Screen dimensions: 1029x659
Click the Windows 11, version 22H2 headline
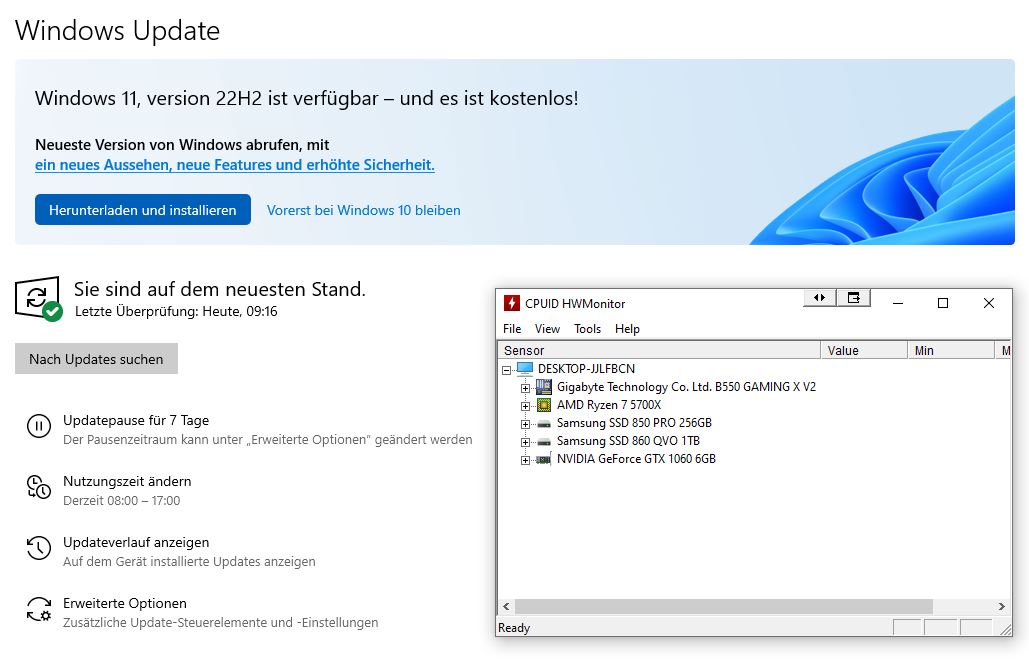[x=306, y=98]
